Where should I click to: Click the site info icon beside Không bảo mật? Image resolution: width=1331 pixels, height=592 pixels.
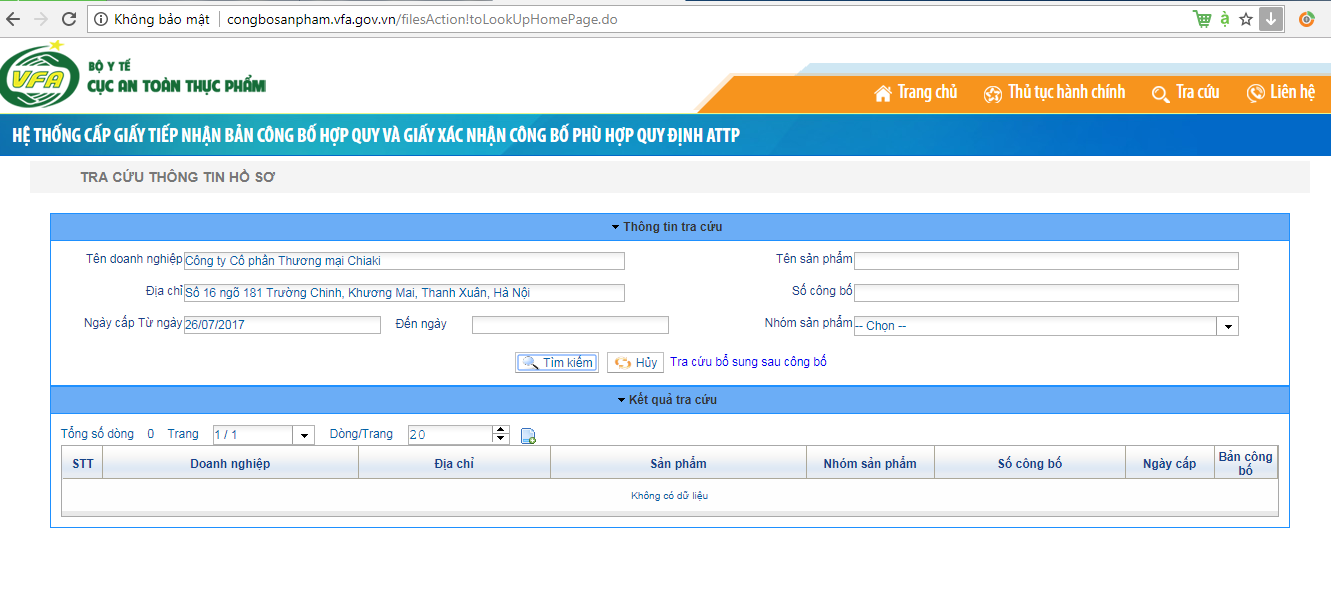pyautogui.click(x=101, y=19)
